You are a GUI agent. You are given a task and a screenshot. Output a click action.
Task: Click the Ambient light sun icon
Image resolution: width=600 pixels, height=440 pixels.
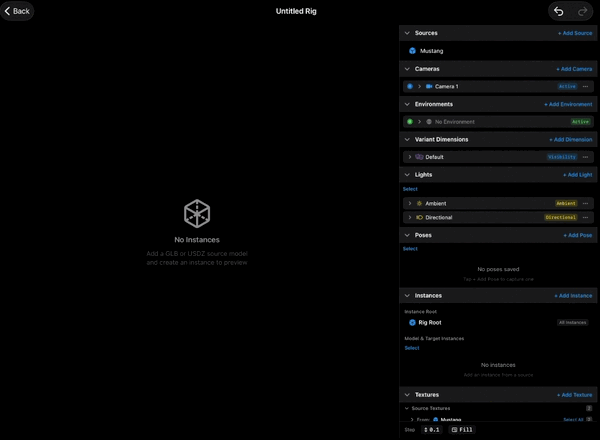pyautogui.click(x=419, y=204)
